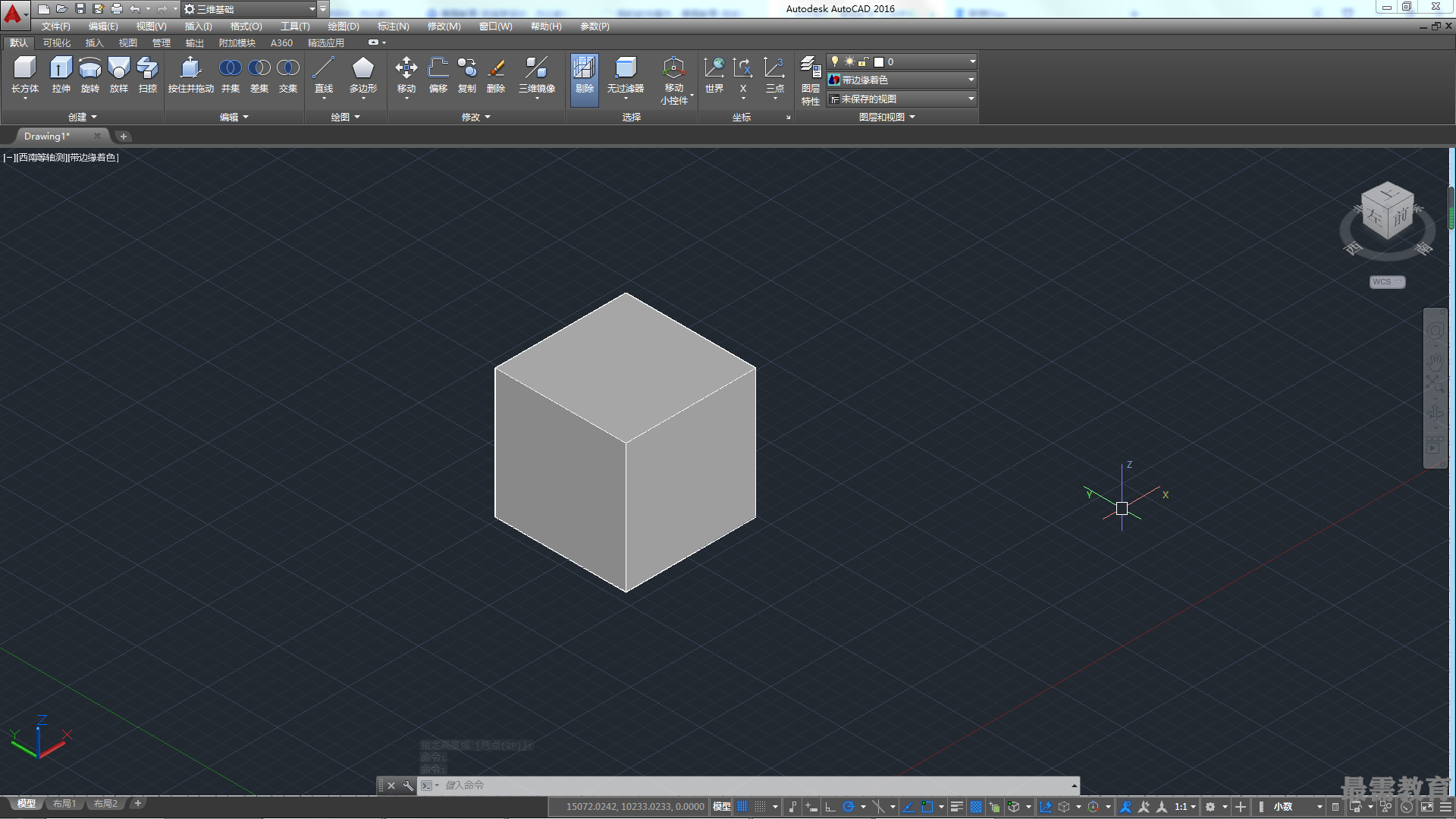Click the 删除 erase tool
This screenshot has height=819, width=1456.
point(496,75)
